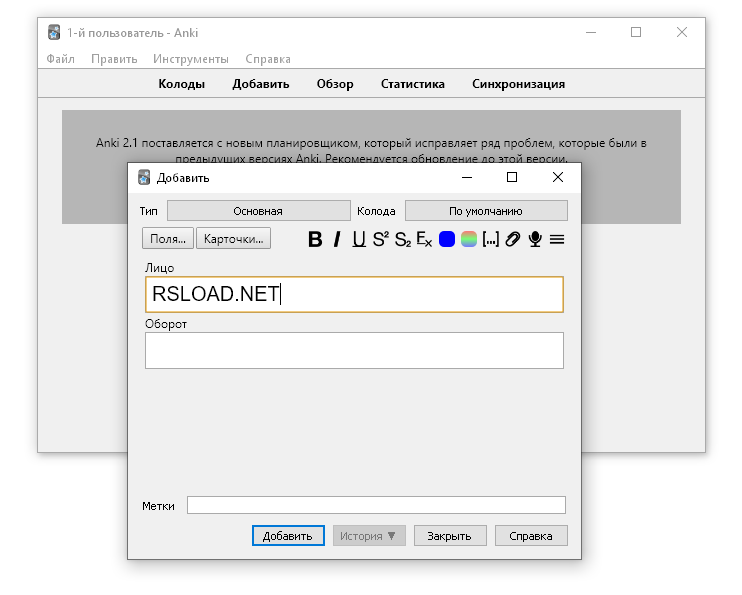
Task: Record audio with microphone icon
Action: (535, 239)
